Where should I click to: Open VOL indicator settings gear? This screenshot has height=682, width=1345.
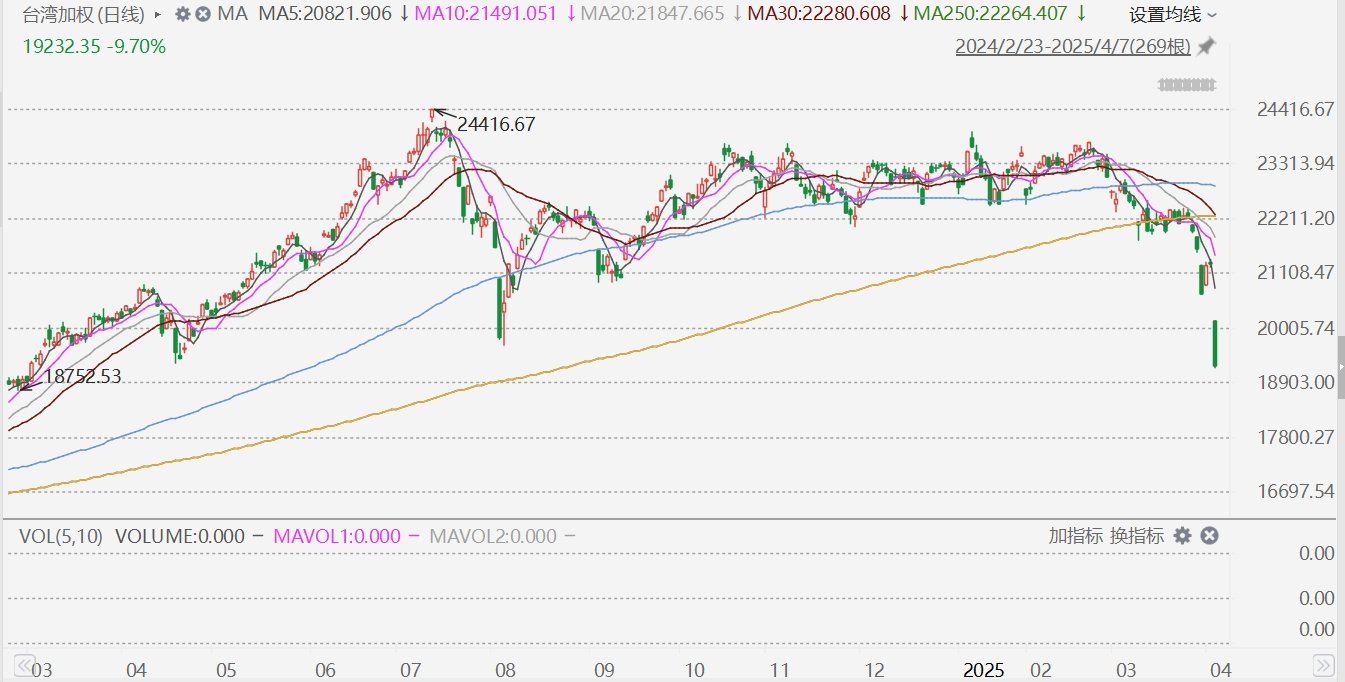tap(1182, 536)
